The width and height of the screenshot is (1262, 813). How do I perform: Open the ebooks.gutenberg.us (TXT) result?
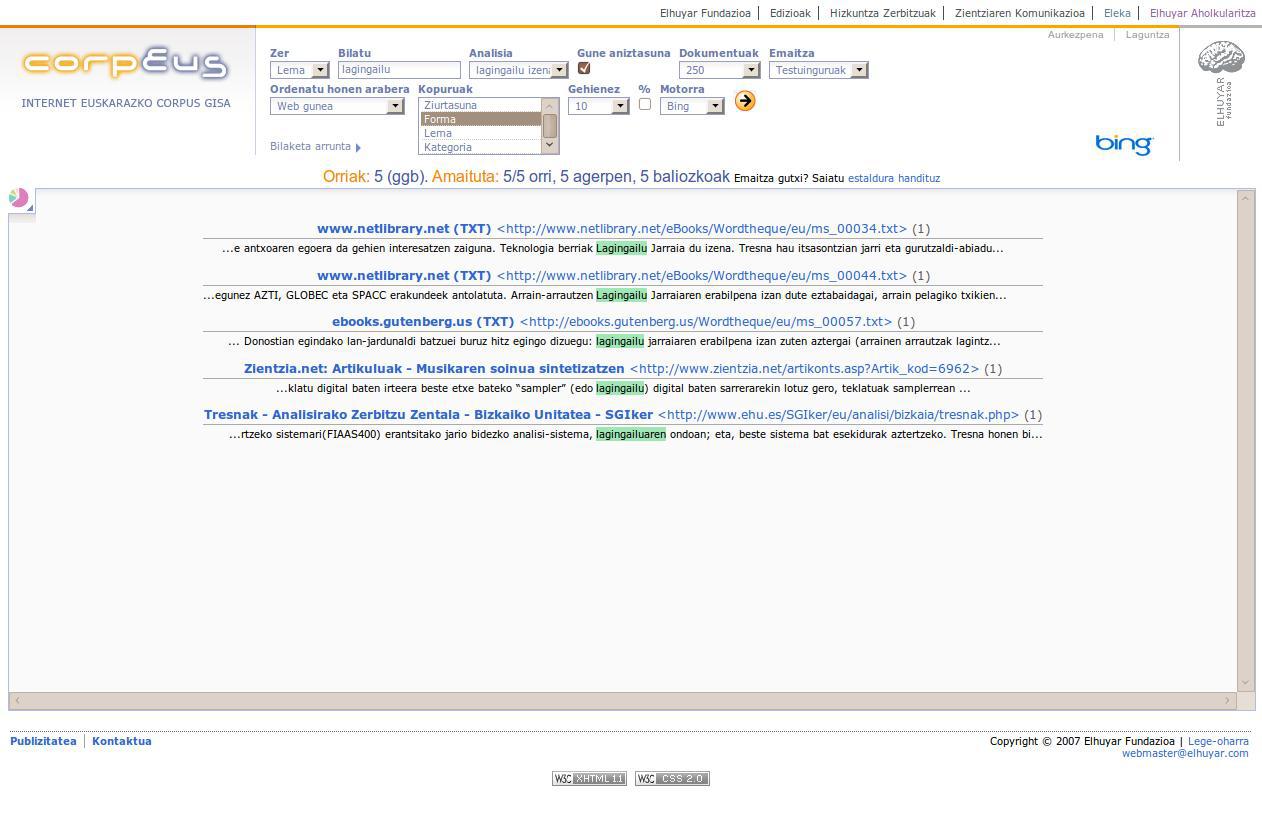pos(612,322)
